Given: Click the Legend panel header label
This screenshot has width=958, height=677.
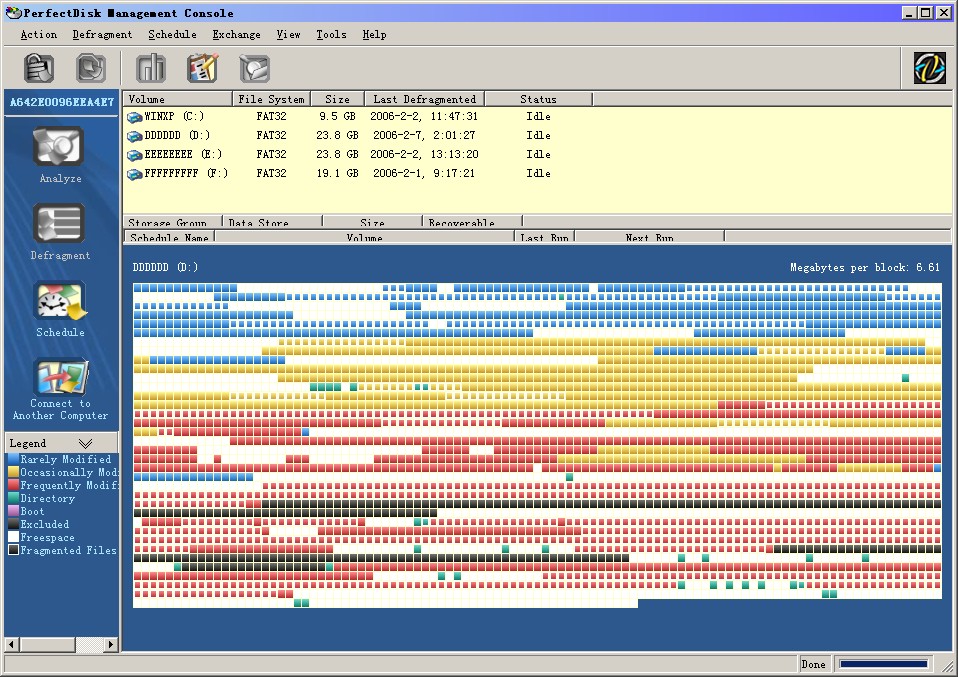Looking at the screenshot, I should [x=27, y=443].
